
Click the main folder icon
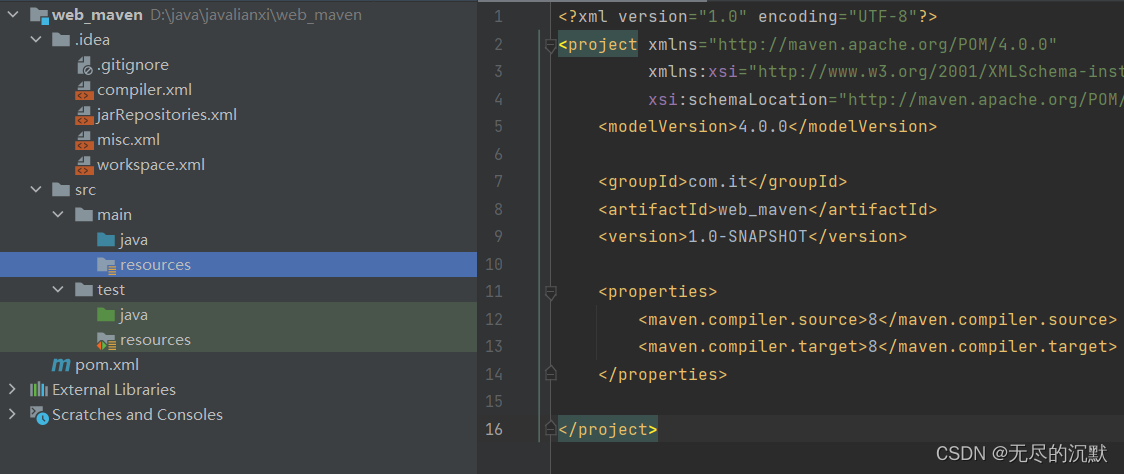tap(84, 214)
